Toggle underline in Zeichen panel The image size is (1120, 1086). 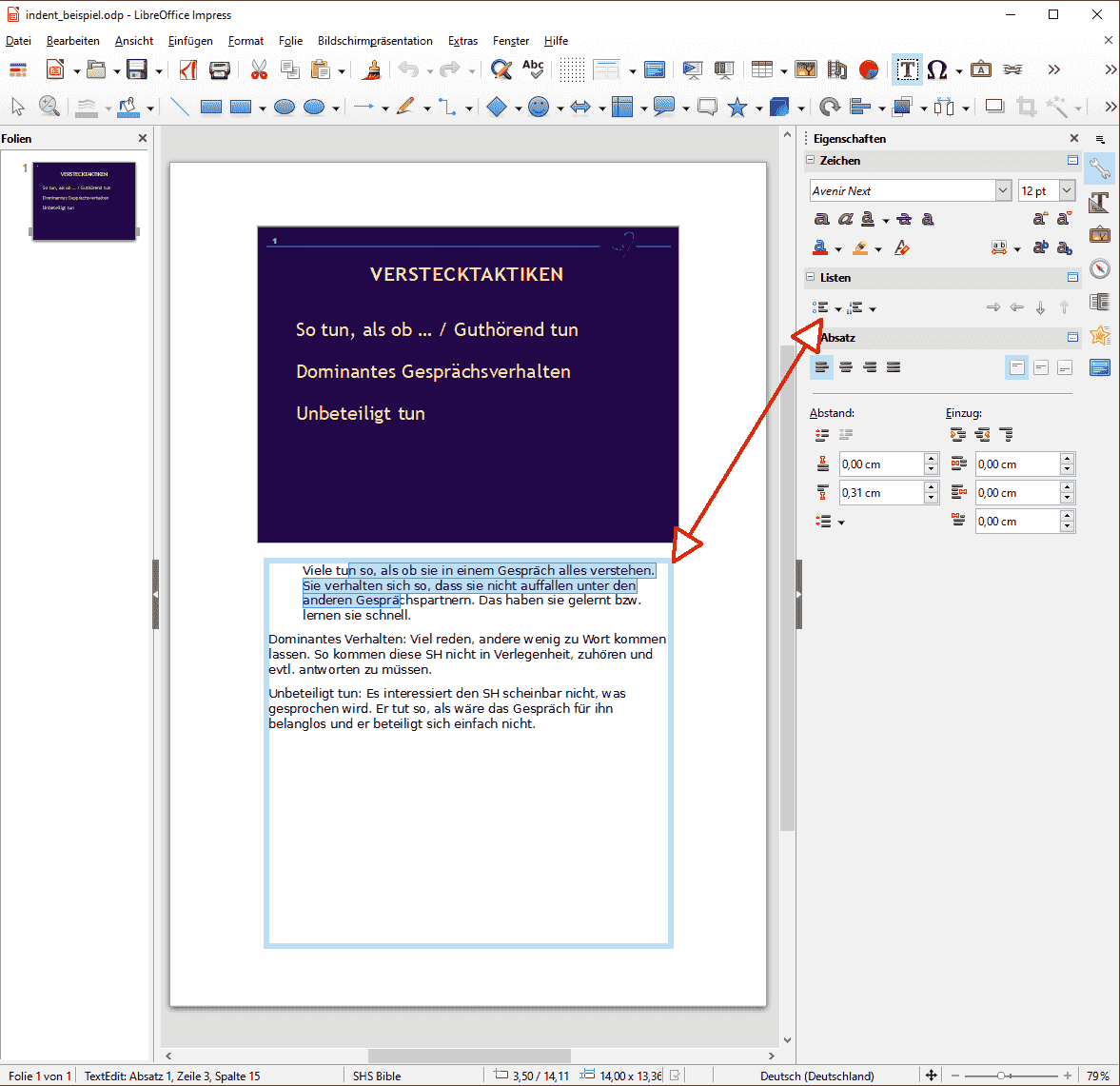pyautogui.click(x=867, y=219)
